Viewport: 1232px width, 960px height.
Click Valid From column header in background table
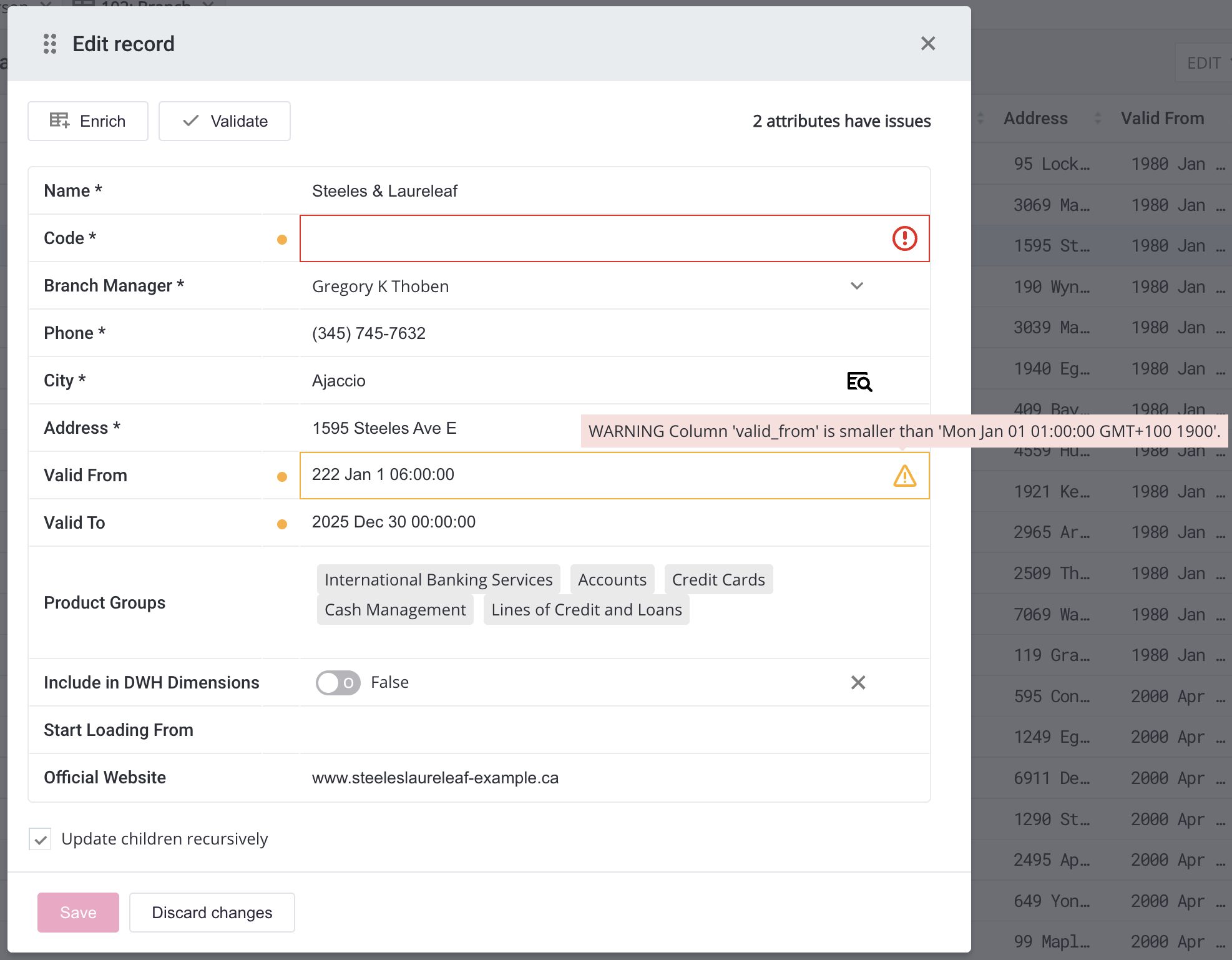coord(1163,118)
